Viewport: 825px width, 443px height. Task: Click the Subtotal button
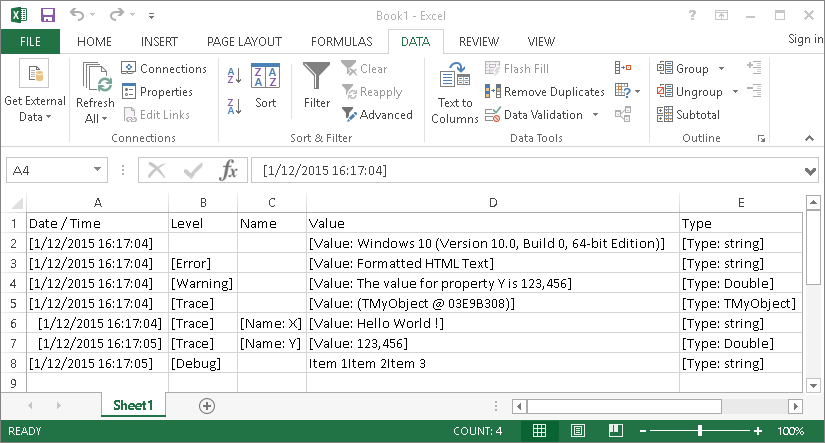[x=688, y=115]
